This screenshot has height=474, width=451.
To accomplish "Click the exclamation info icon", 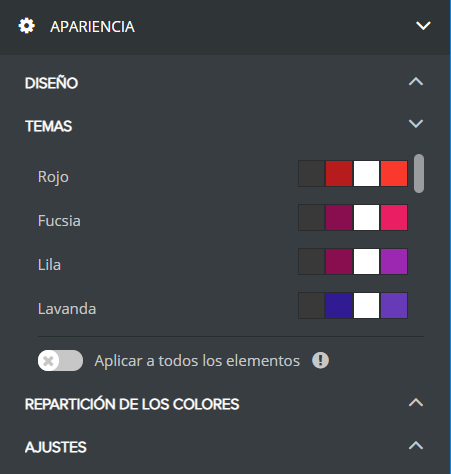I will coord(320,360).
